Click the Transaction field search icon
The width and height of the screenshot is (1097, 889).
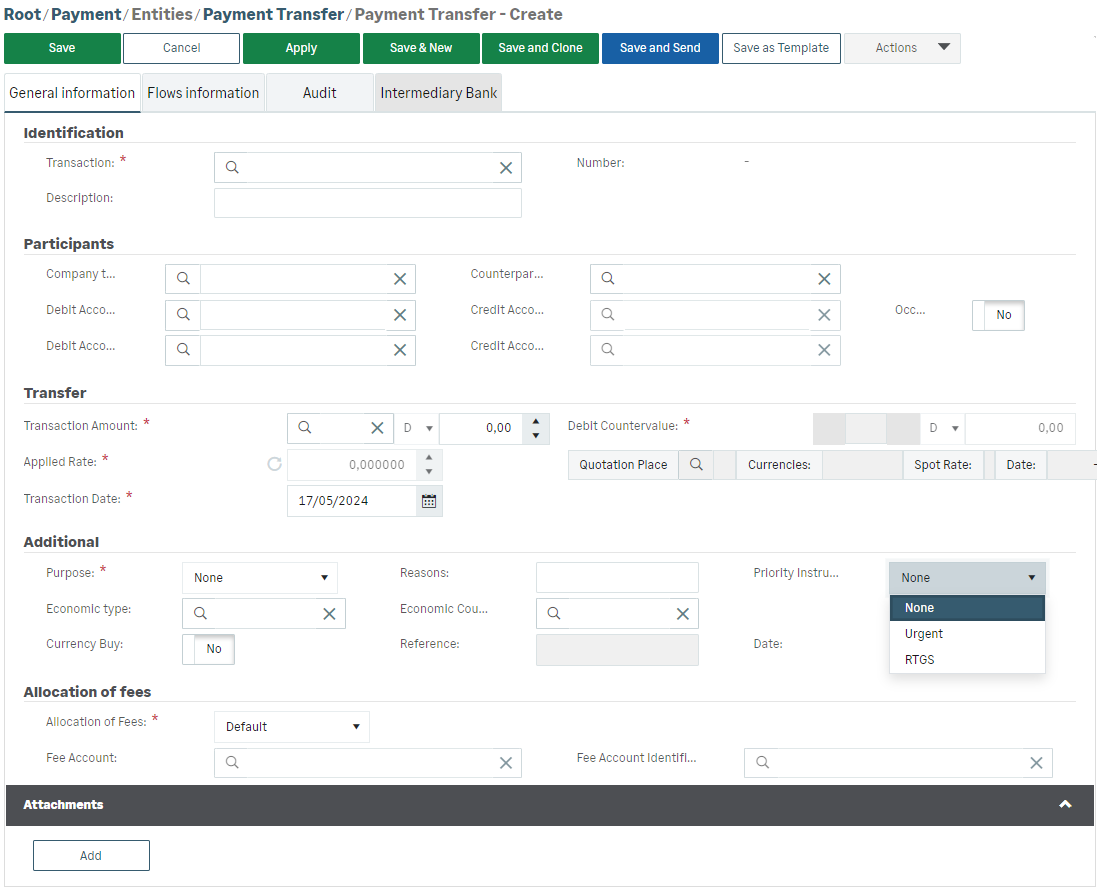[x=232, y=168]
